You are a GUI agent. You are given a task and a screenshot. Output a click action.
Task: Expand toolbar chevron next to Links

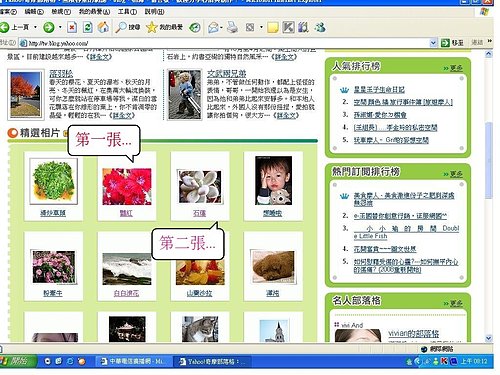489,41
